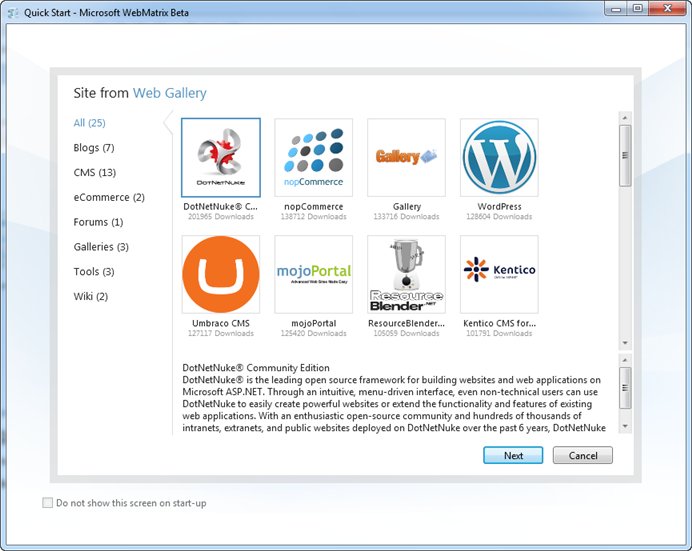Image resolution: width=692 pixels, height=551 pixels.
Task: Filter by CMS (13) category
Action: point(95,172)
